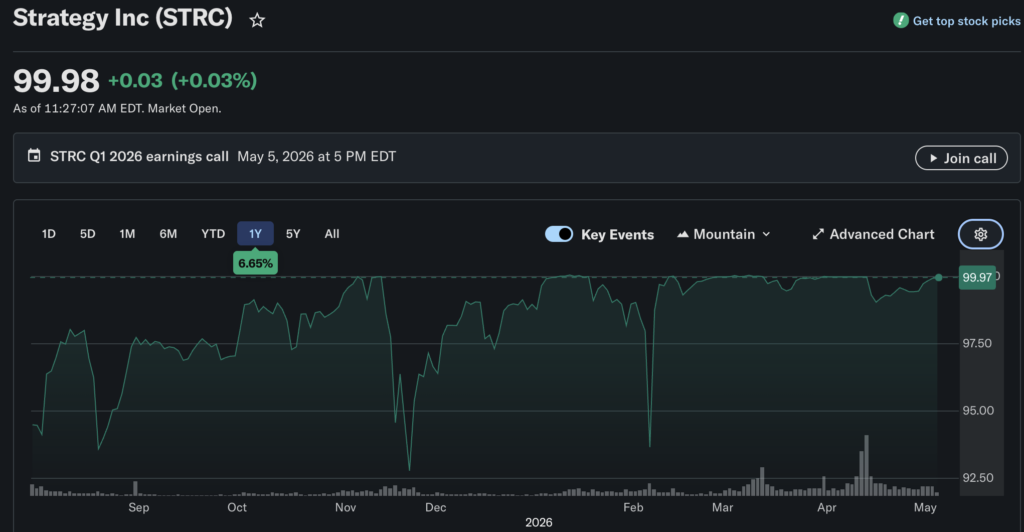Image resolution: width=1024 pixels, height=532 pixels.
Task: Click the Sep date axis label
Action: 138,507
